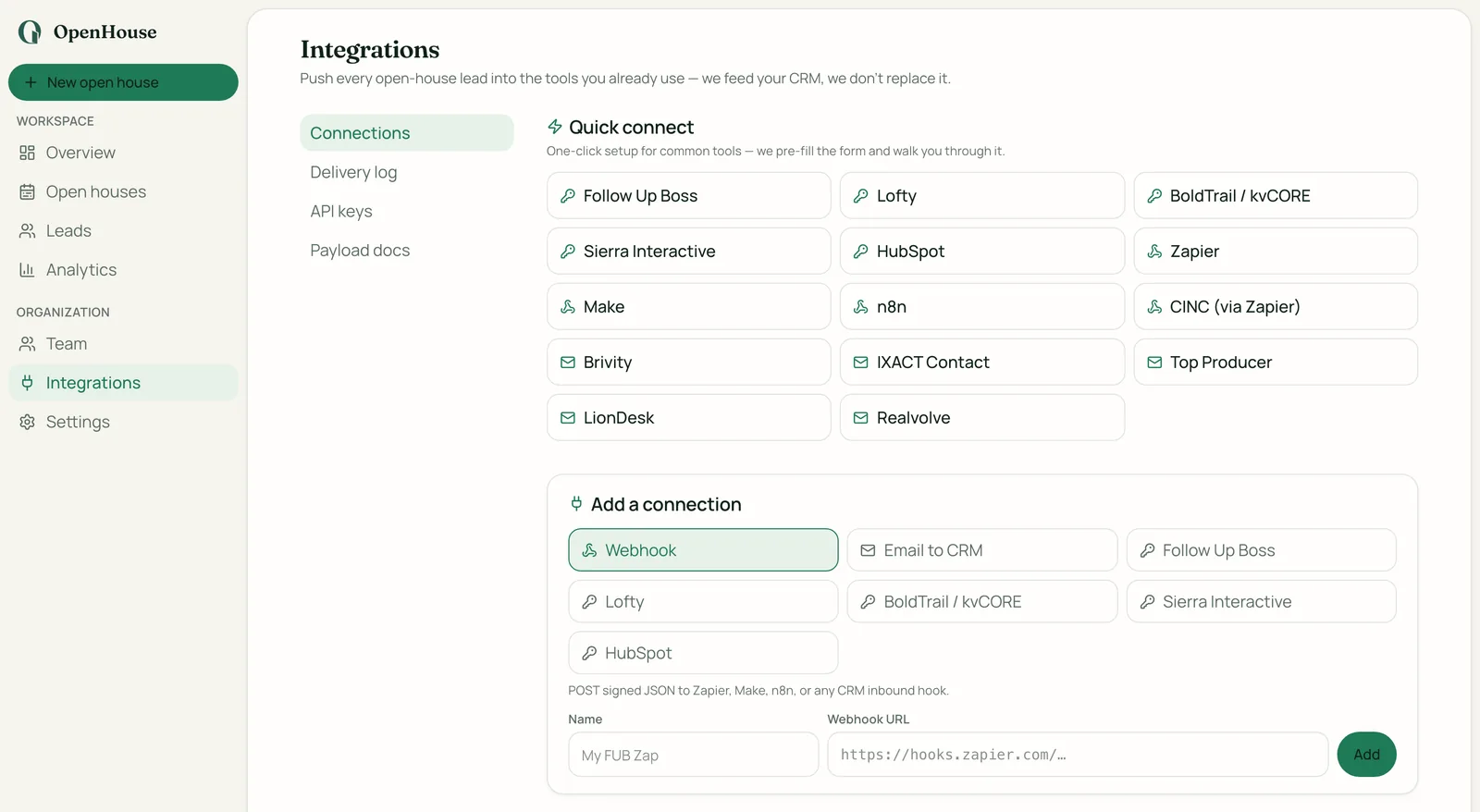
Task: Click the Integrations plug icon in sidebar
Action: (27, 383)
